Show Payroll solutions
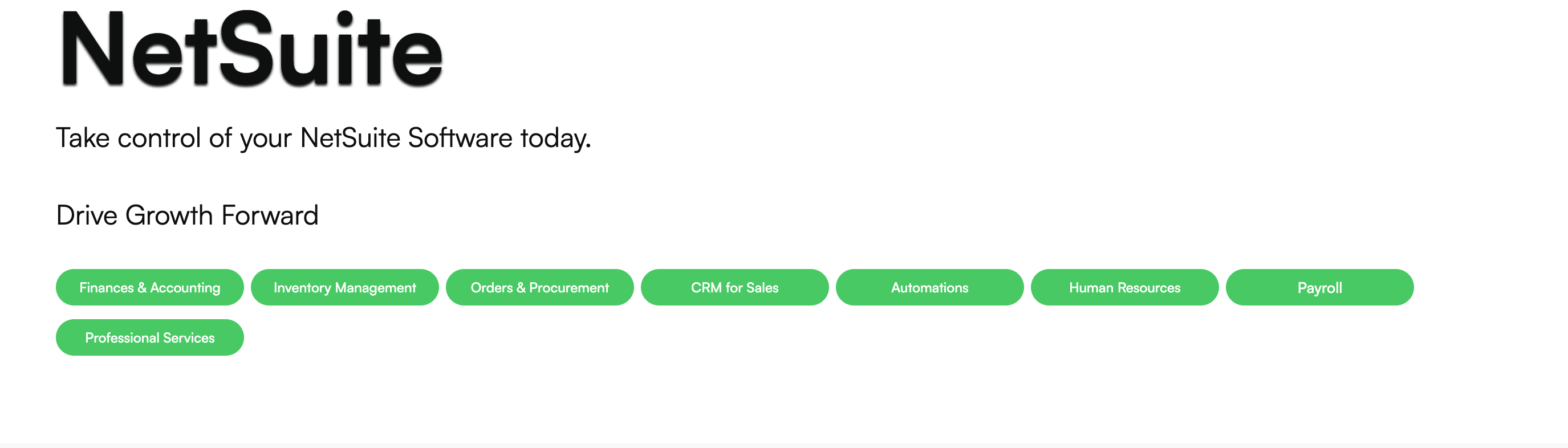1568x448 pixels. 1319,287
